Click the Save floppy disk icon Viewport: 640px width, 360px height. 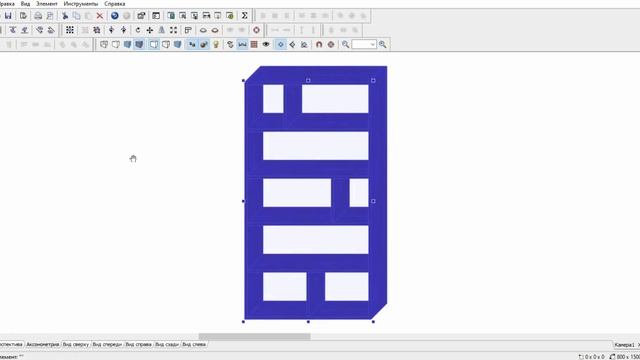click(x=8, y=16)
